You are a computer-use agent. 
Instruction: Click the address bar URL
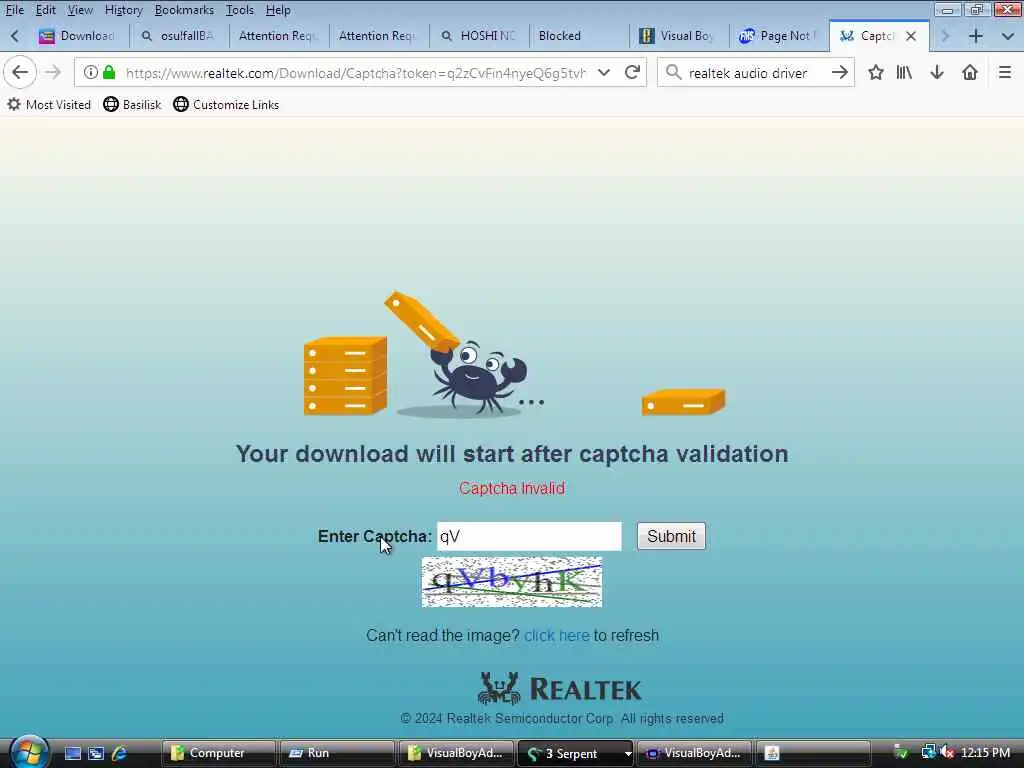pyautogui.click(x=356, y=72)
